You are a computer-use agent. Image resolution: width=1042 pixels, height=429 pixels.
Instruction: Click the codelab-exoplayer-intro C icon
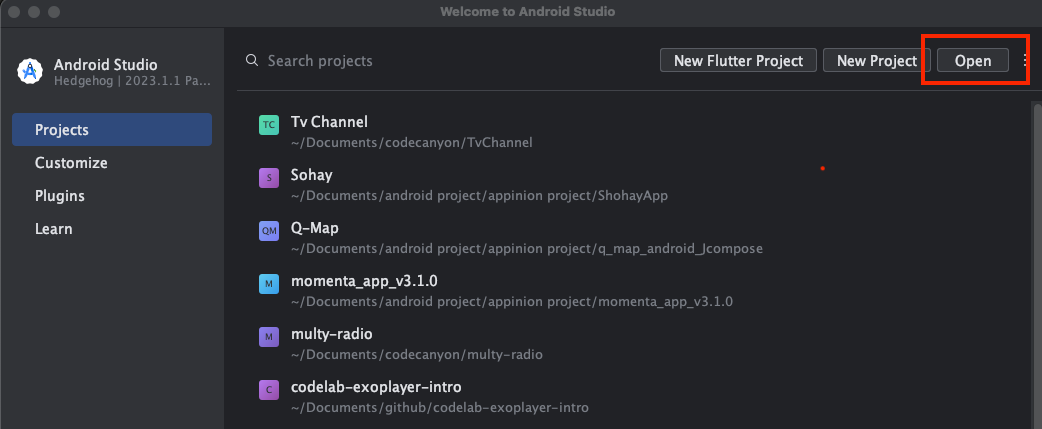point(268,390)
